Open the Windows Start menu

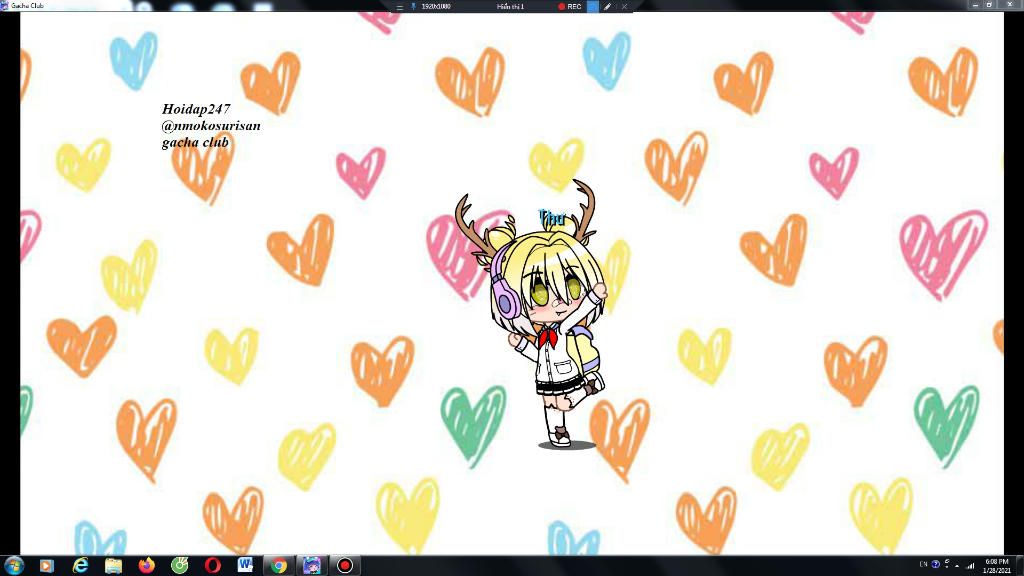pyautogui.click(x=13, y=565)
